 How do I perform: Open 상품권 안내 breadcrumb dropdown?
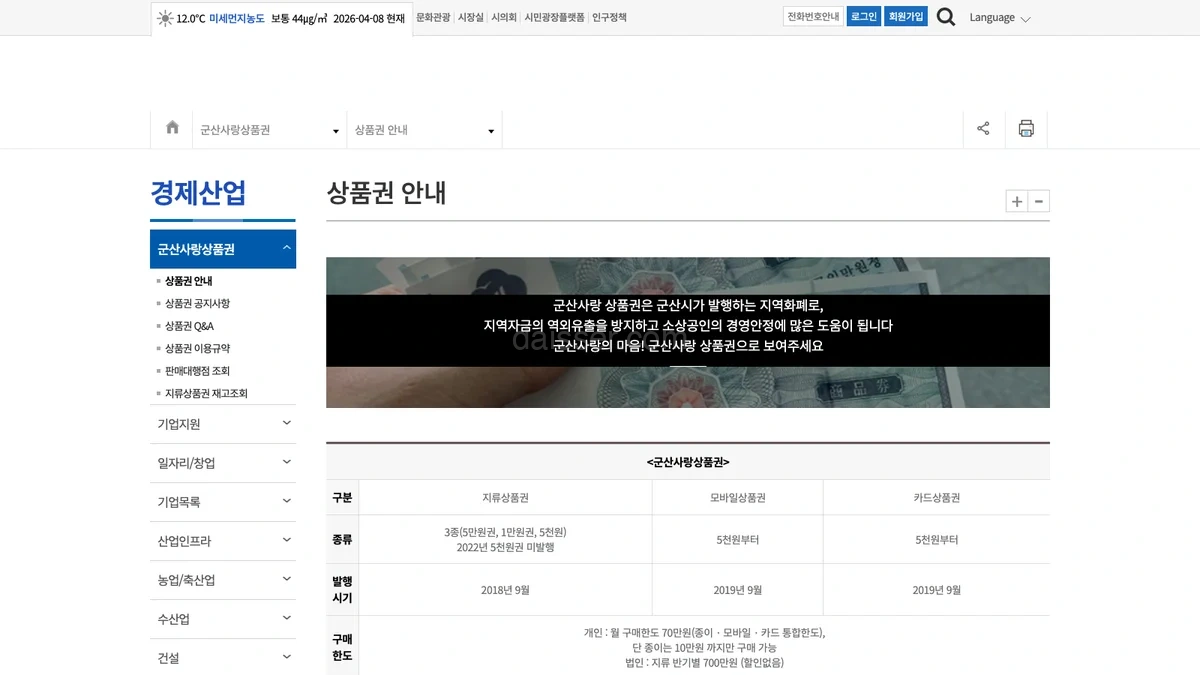(424, 130)
